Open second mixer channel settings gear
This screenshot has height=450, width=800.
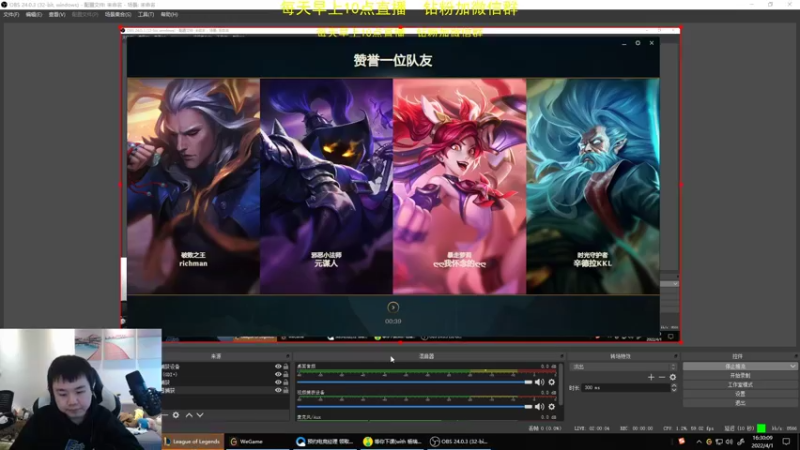(x=552, y=407)
